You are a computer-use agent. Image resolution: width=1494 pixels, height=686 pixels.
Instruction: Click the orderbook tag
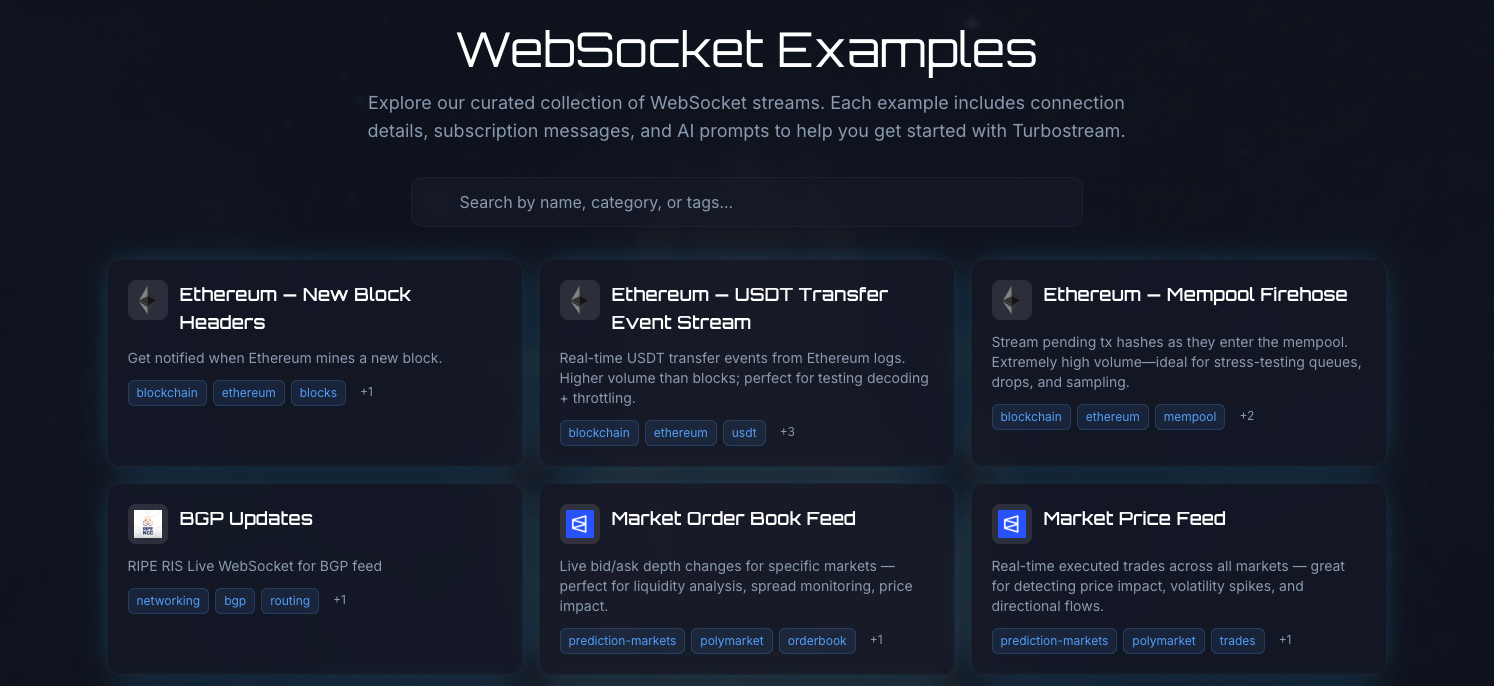point(817,640)
